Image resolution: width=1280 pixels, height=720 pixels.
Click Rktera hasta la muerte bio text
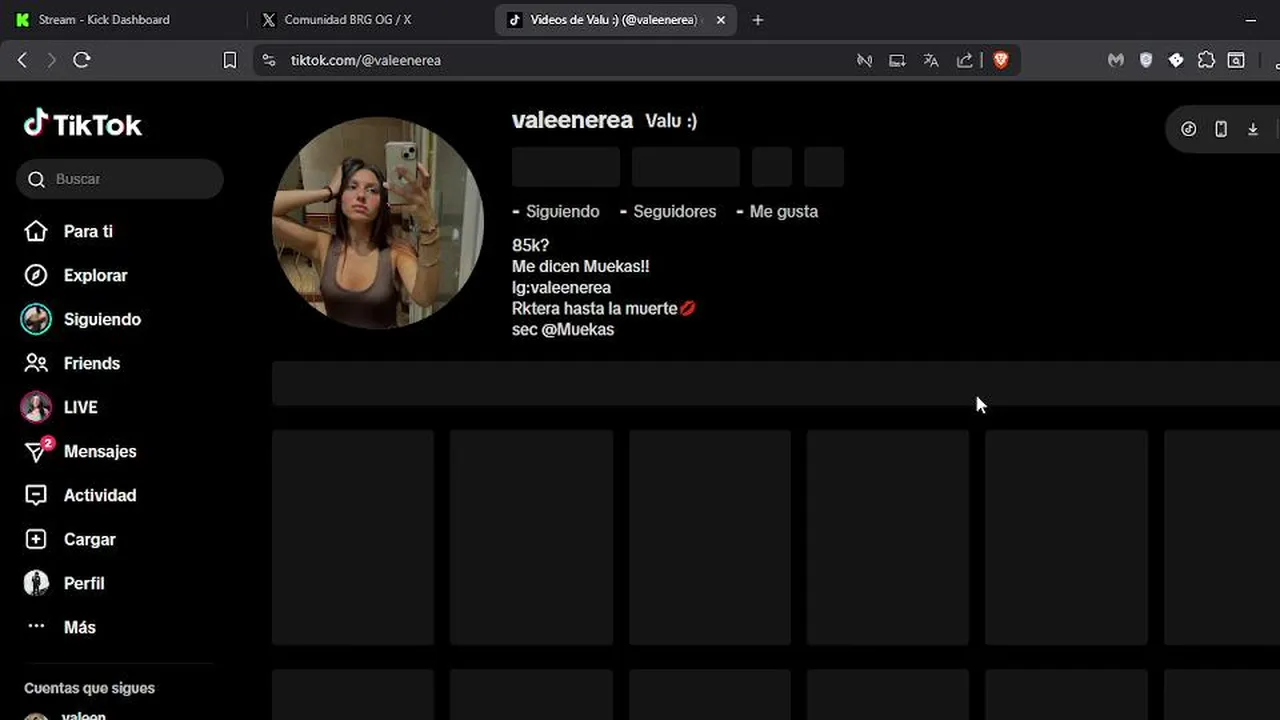click(x=595, y=308)
